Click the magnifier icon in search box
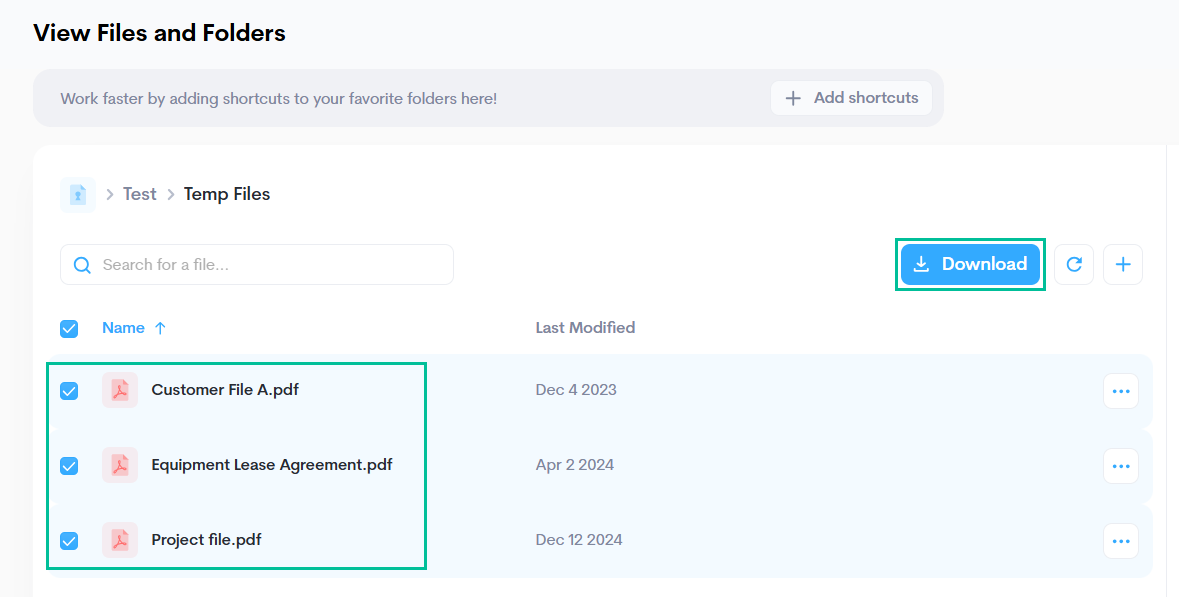The width and height of the screenshot is (1179, 597). coord(83,265)
